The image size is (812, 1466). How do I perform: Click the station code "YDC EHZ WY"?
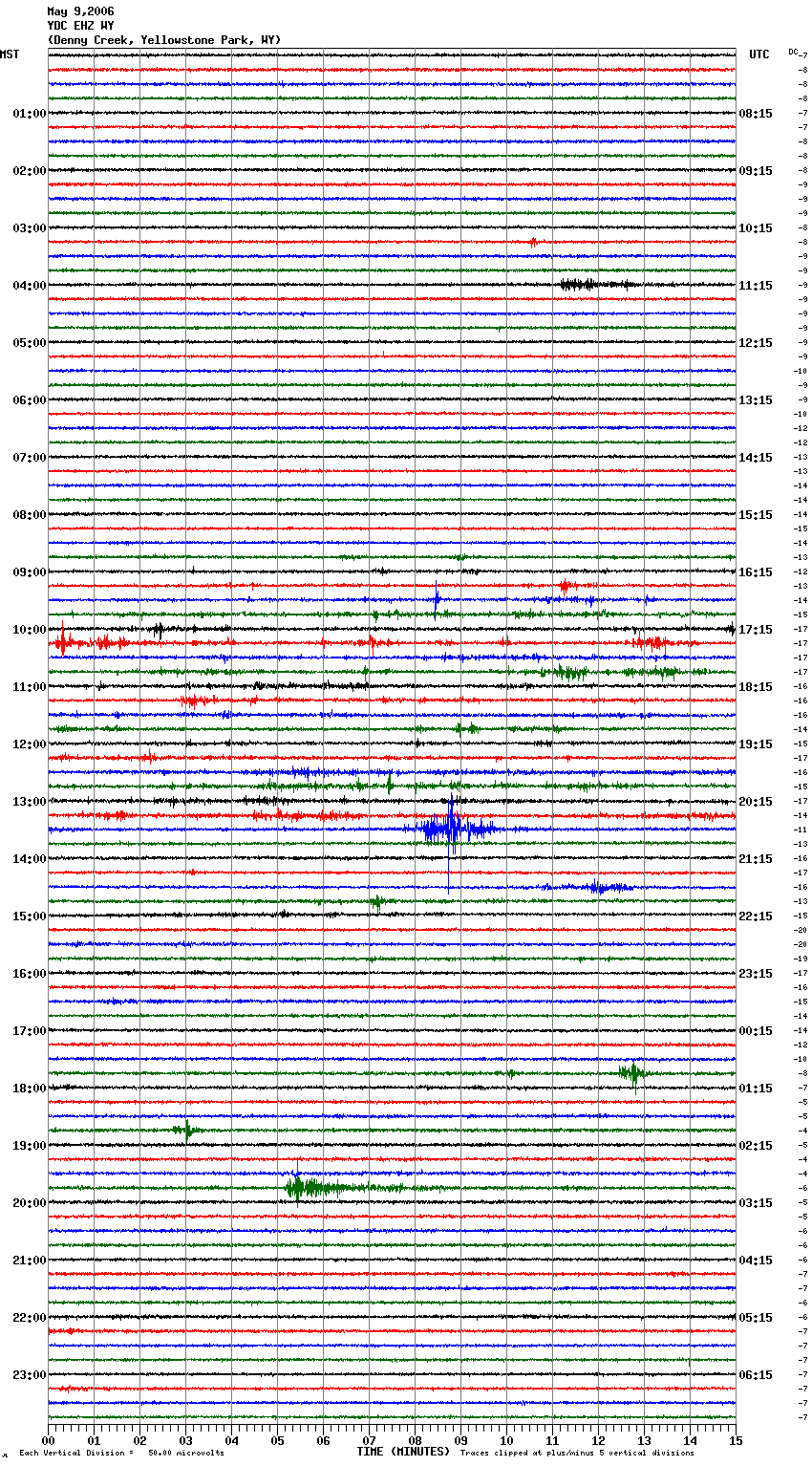pos(80,26)
